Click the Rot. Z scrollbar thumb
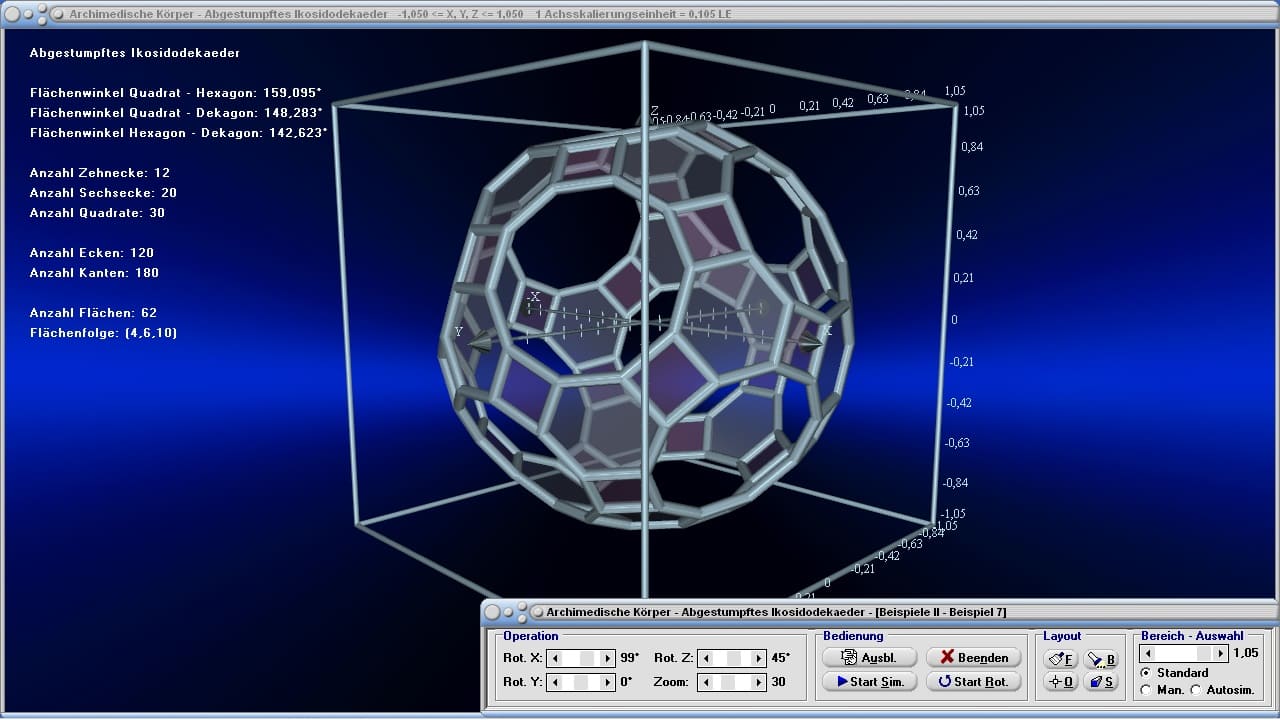This screenshot has height=720, width=1280. pos(735,658)
